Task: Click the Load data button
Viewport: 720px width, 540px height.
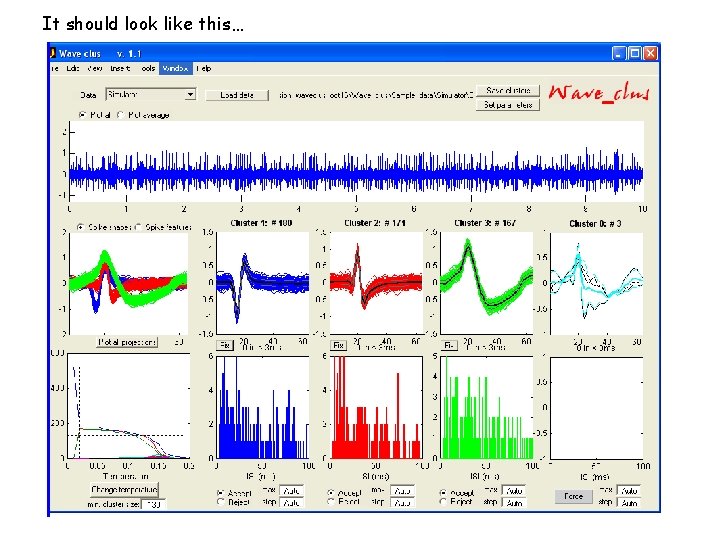Action: (x=237, y=95)
